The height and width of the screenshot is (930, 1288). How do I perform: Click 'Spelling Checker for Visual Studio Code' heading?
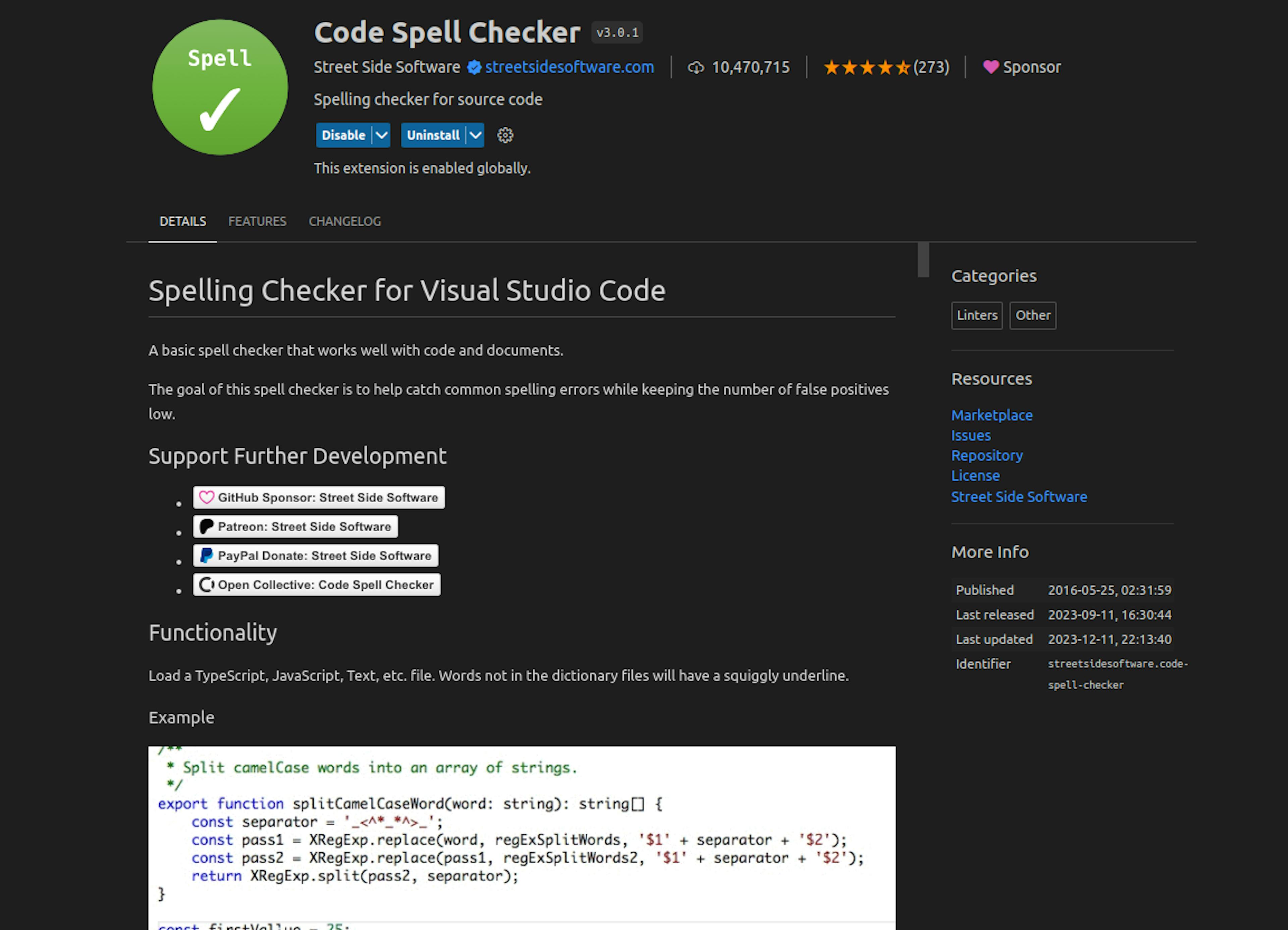click(407, 291)
